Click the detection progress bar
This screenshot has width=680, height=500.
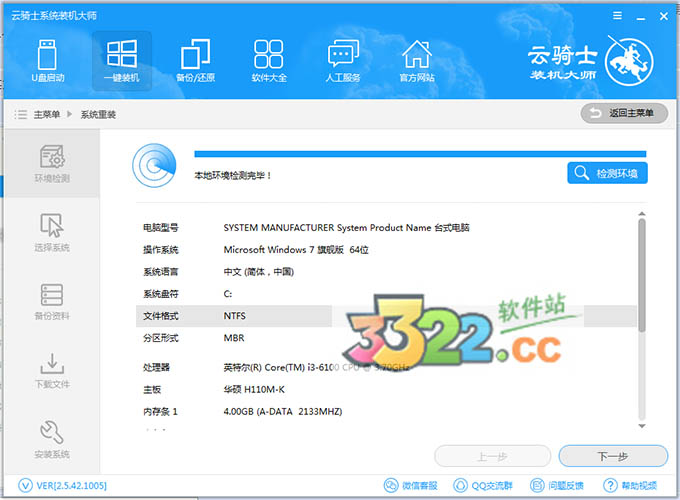pyautogui.click(x=420, y=154)
